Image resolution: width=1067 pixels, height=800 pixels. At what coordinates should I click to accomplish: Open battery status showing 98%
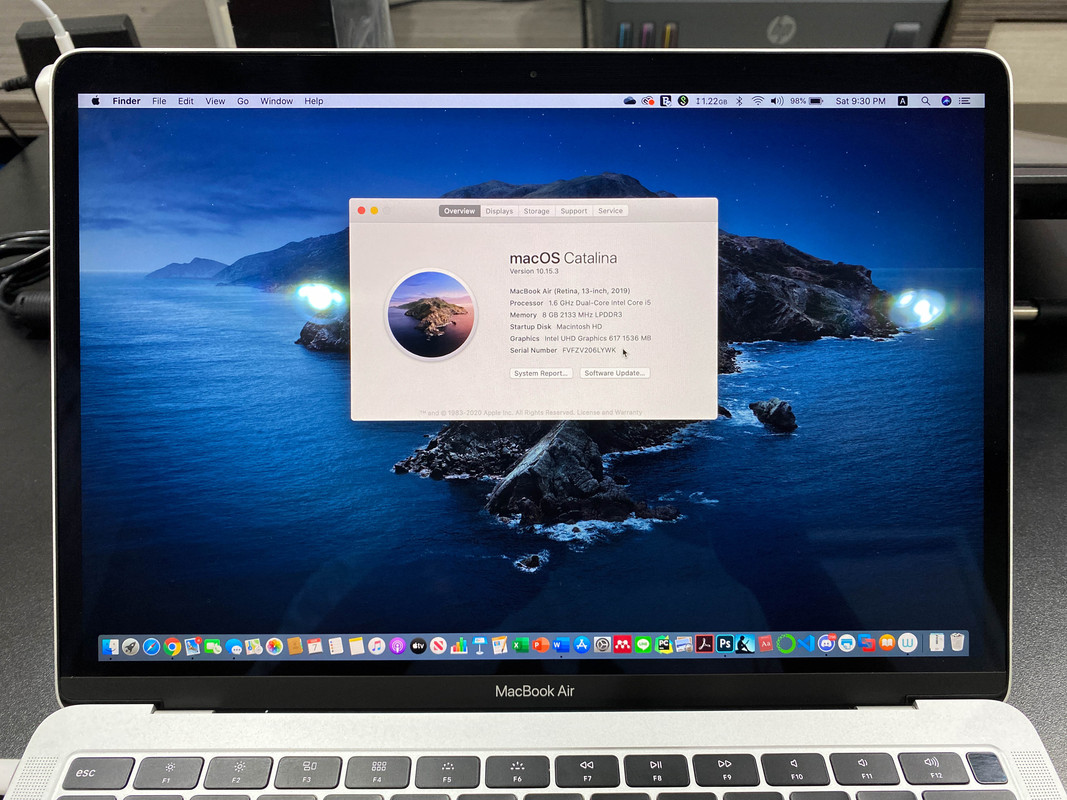[x=807, y=101]
